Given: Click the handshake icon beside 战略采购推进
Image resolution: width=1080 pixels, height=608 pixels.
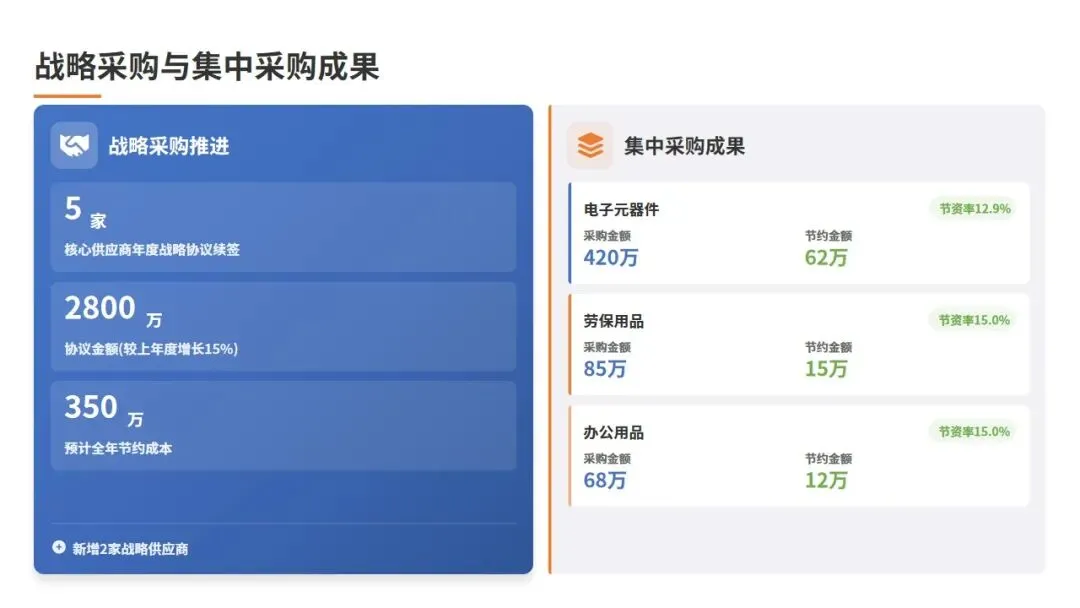Looking at the screenshot, I should [74, 145].
